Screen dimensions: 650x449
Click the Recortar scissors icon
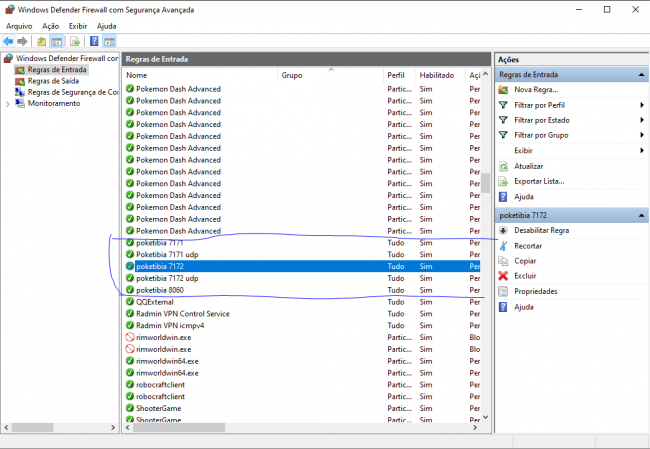pyautogui.click(x=503, y=246)
